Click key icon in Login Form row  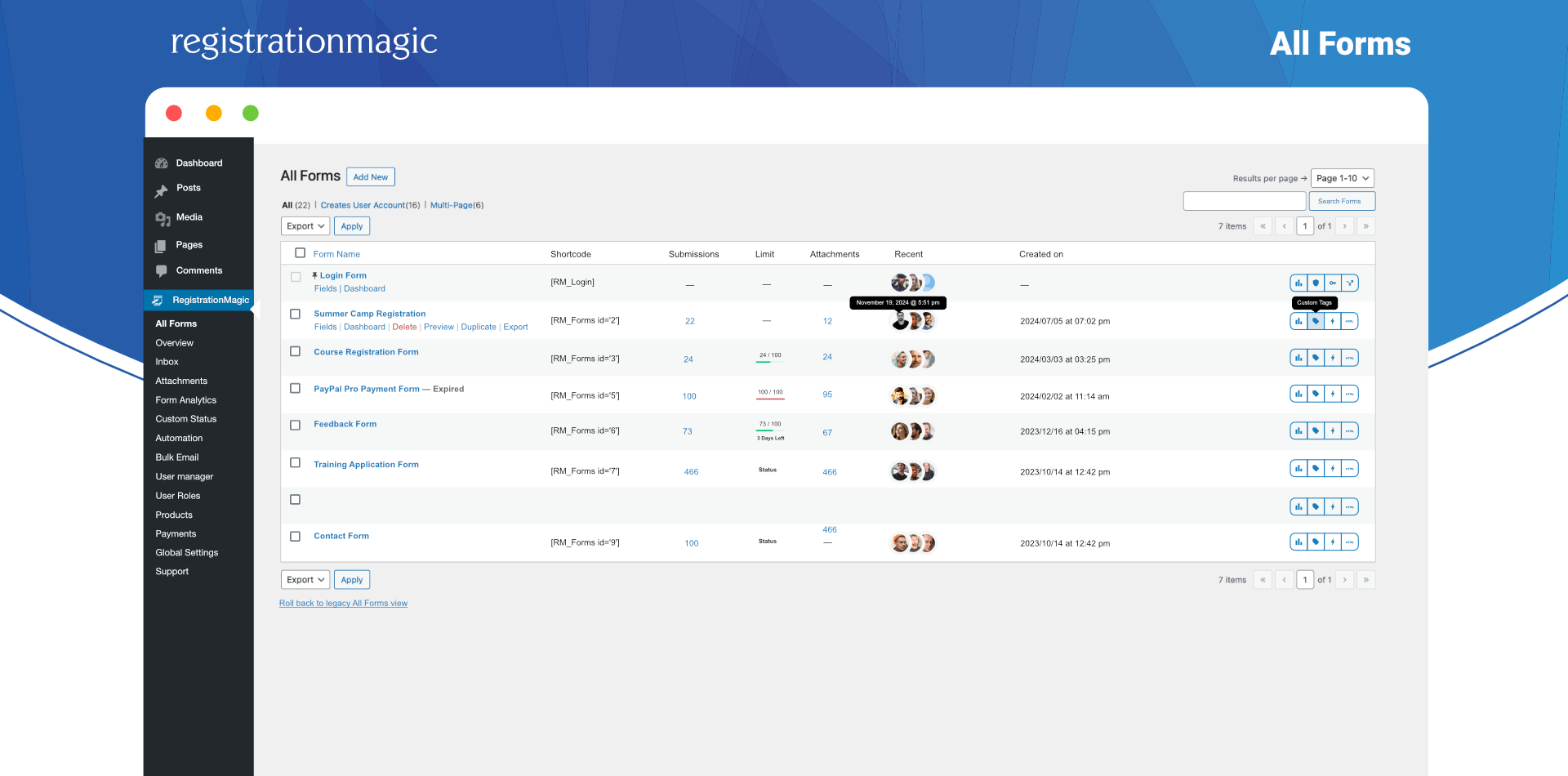tap(1333, 283)
